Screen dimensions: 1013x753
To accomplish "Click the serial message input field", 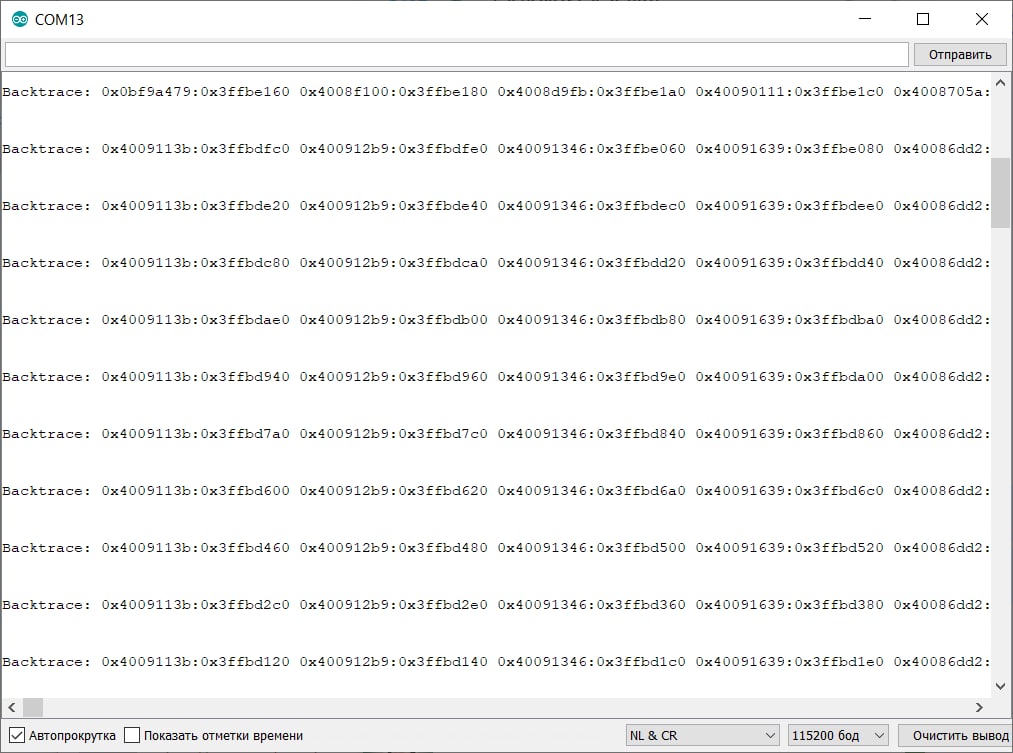I will pyautogui.click(x=457, y=54).
